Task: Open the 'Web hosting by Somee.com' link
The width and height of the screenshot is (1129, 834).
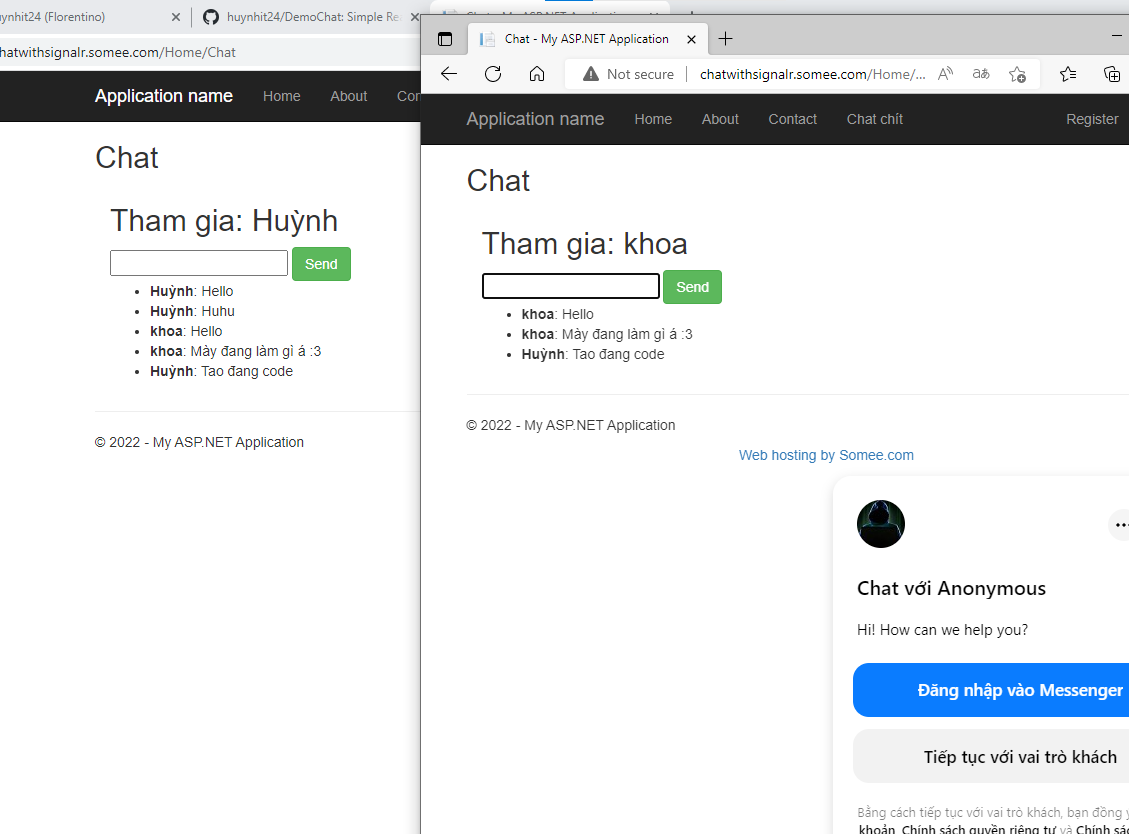Action: (x=826, y=455)
